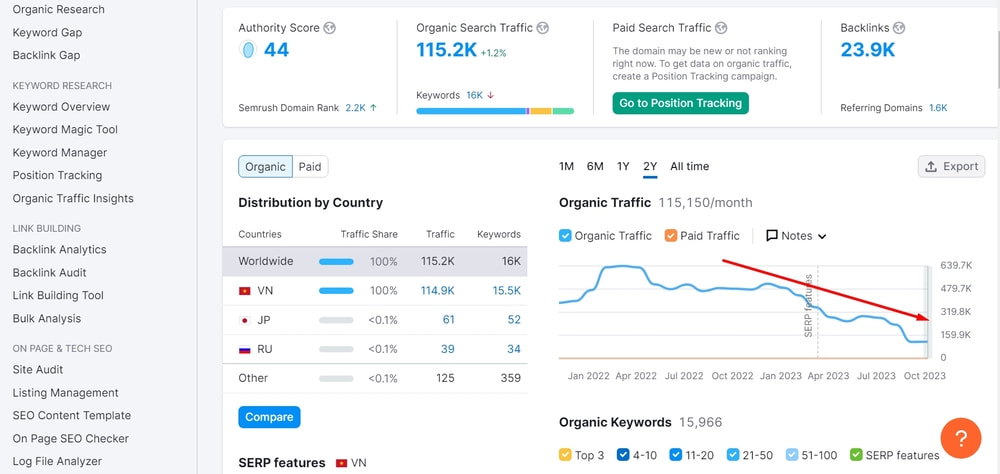Open Listing Management in the sidebar
Image resolution: width=1000 pixels, height=474 pixels.
tap(66, 393)
